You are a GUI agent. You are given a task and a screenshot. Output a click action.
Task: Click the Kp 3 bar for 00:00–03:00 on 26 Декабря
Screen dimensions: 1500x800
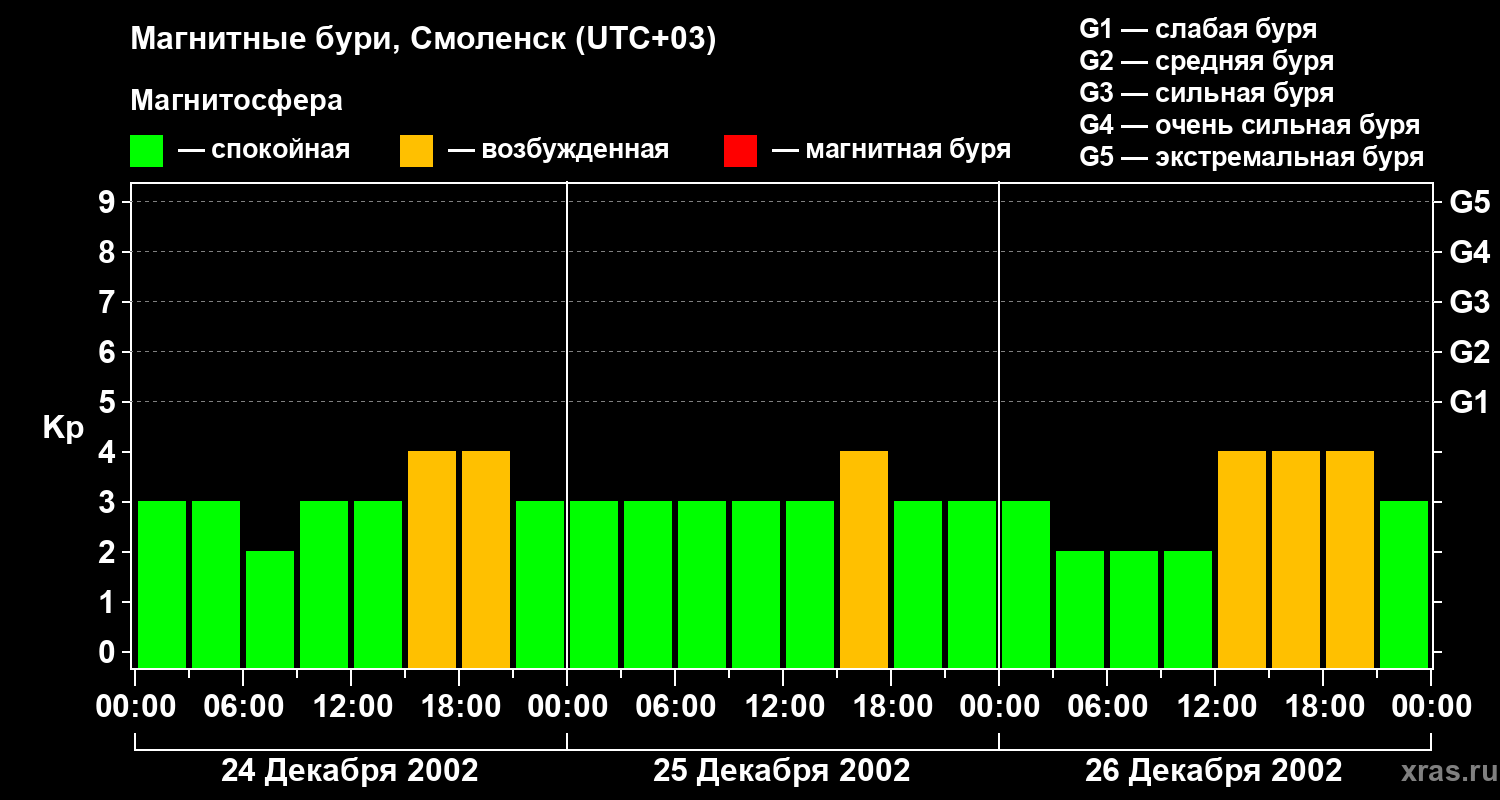pos(1026,584)
